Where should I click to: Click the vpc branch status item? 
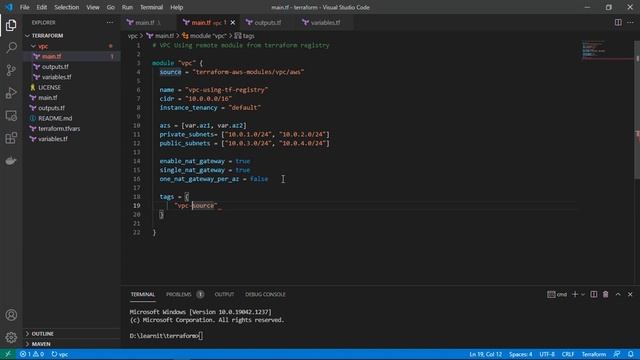[60, 354]
